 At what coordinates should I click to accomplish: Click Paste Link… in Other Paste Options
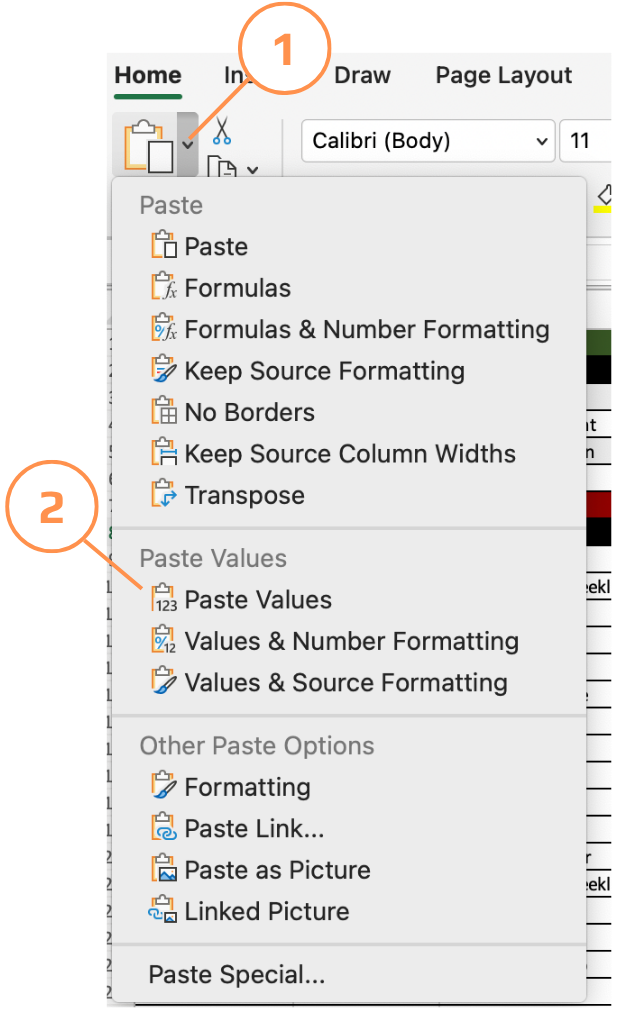(254, 828)
